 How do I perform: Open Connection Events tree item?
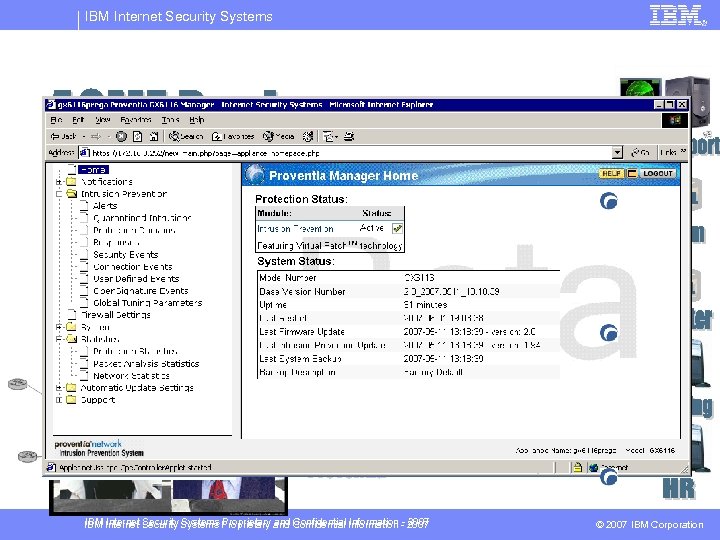coord(133,267)
